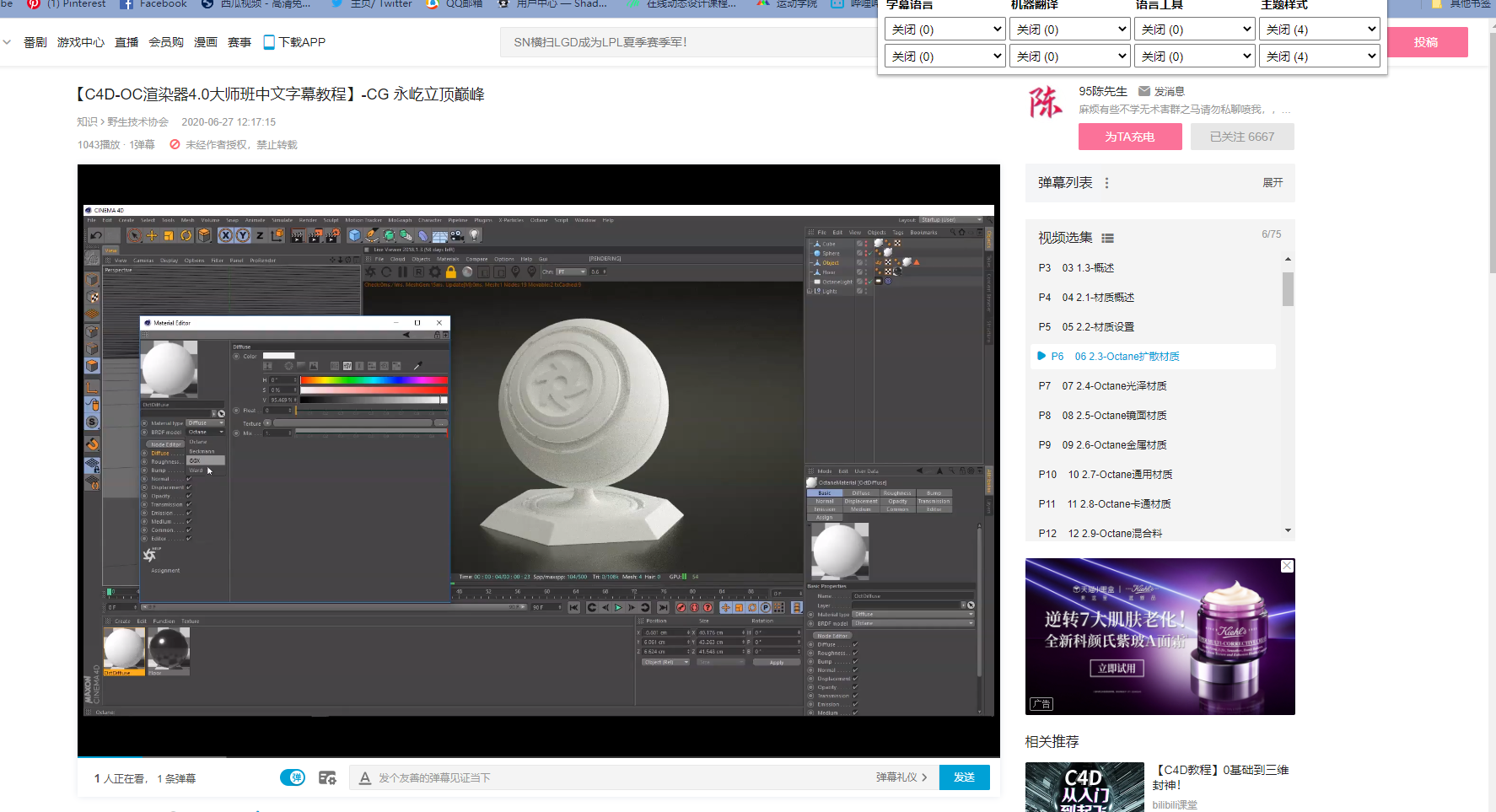
Task: Open the upper 主题样式 关闭 (4) dropdown
Action: (x=1319, y=30)
